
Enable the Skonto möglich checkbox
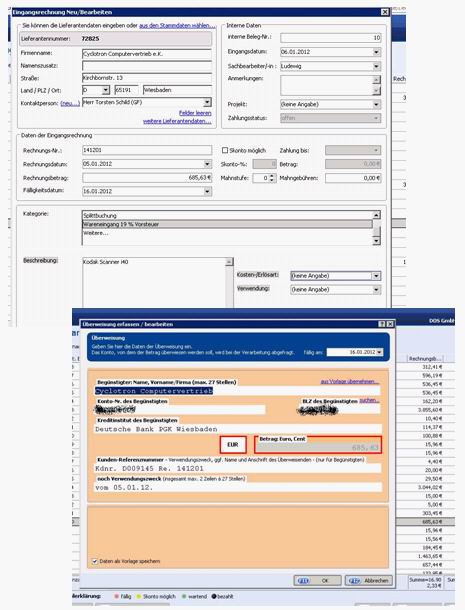coord(225,150)
